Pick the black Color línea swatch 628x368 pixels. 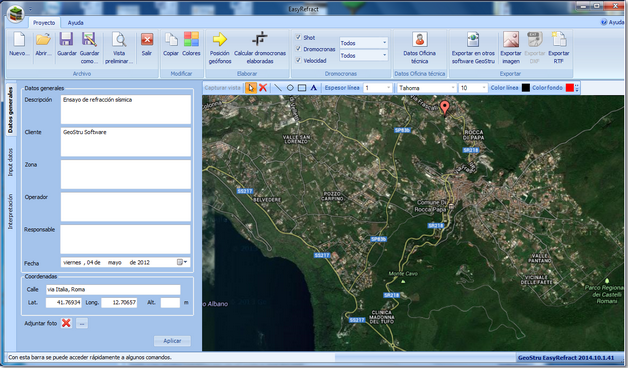pos(526,88)
